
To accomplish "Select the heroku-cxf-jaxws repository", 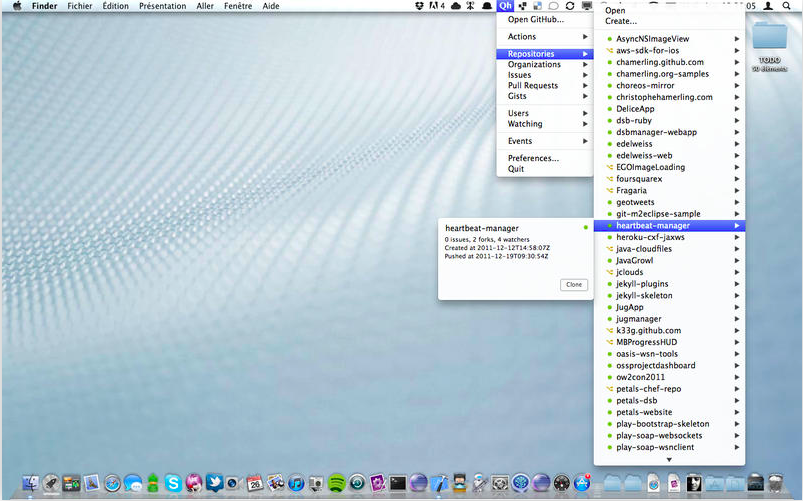I will [x=669, y=237].
